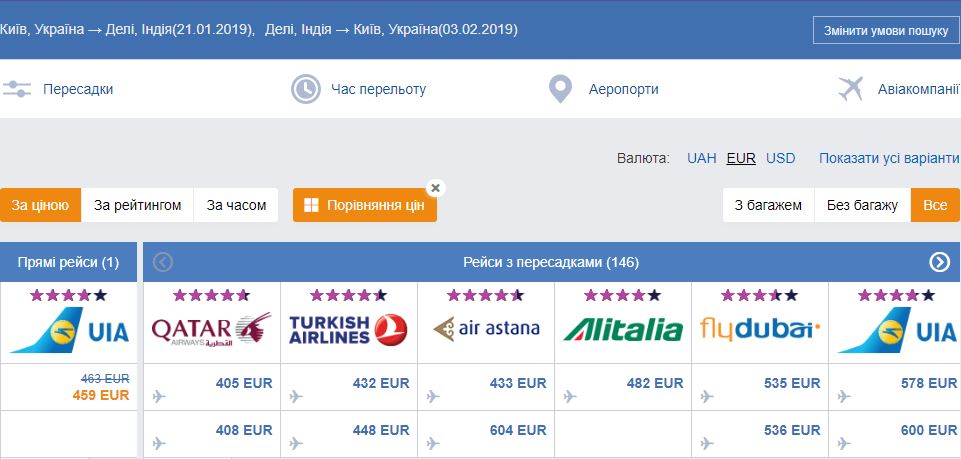
Task: Select the Turkish Airlines logo
Action: point(348,330)
